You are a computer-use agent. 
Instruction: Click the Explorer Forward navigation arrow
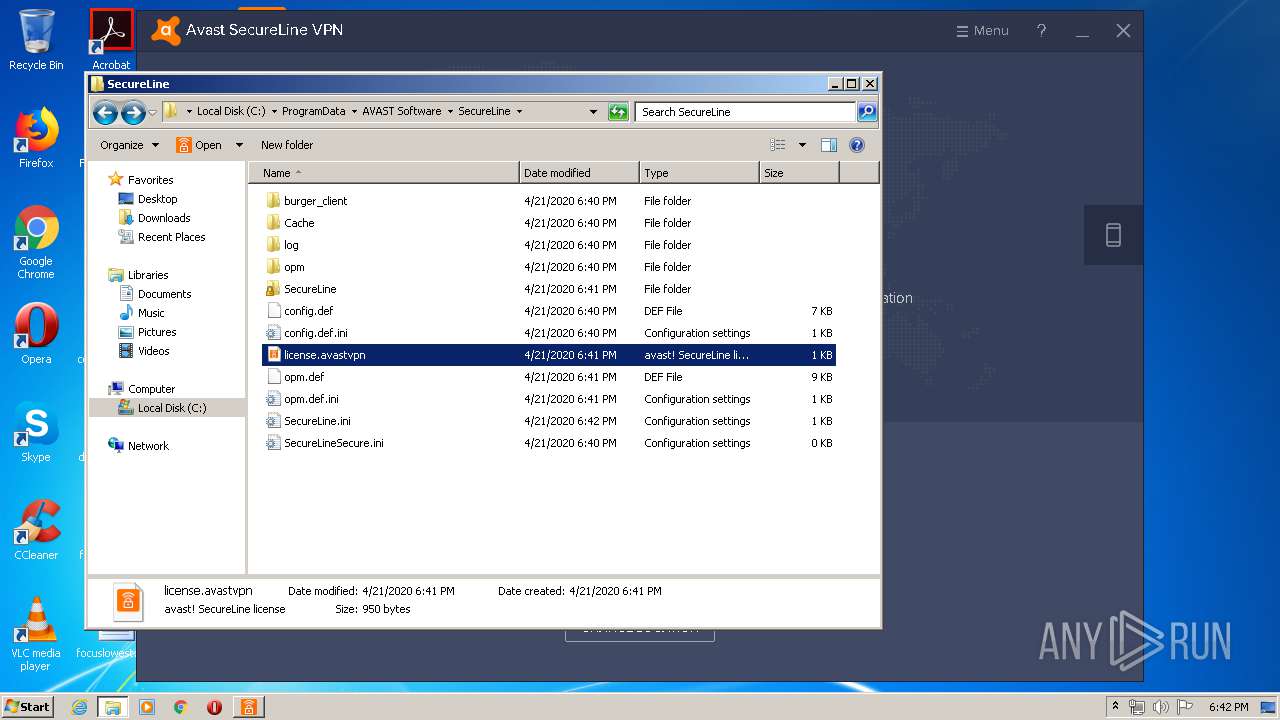coord(133,112)
